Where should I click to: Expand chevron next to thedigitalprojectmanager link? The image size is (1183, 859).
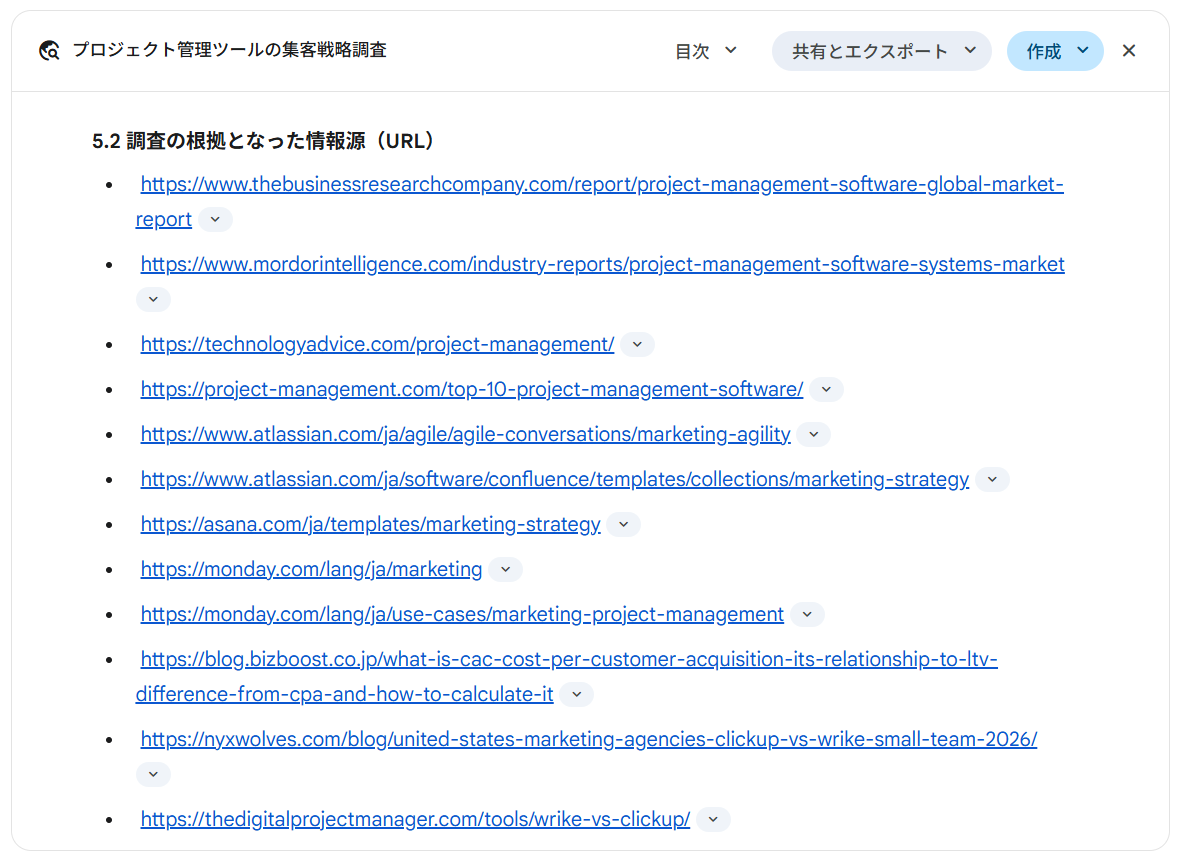click(x=714, y=820)
